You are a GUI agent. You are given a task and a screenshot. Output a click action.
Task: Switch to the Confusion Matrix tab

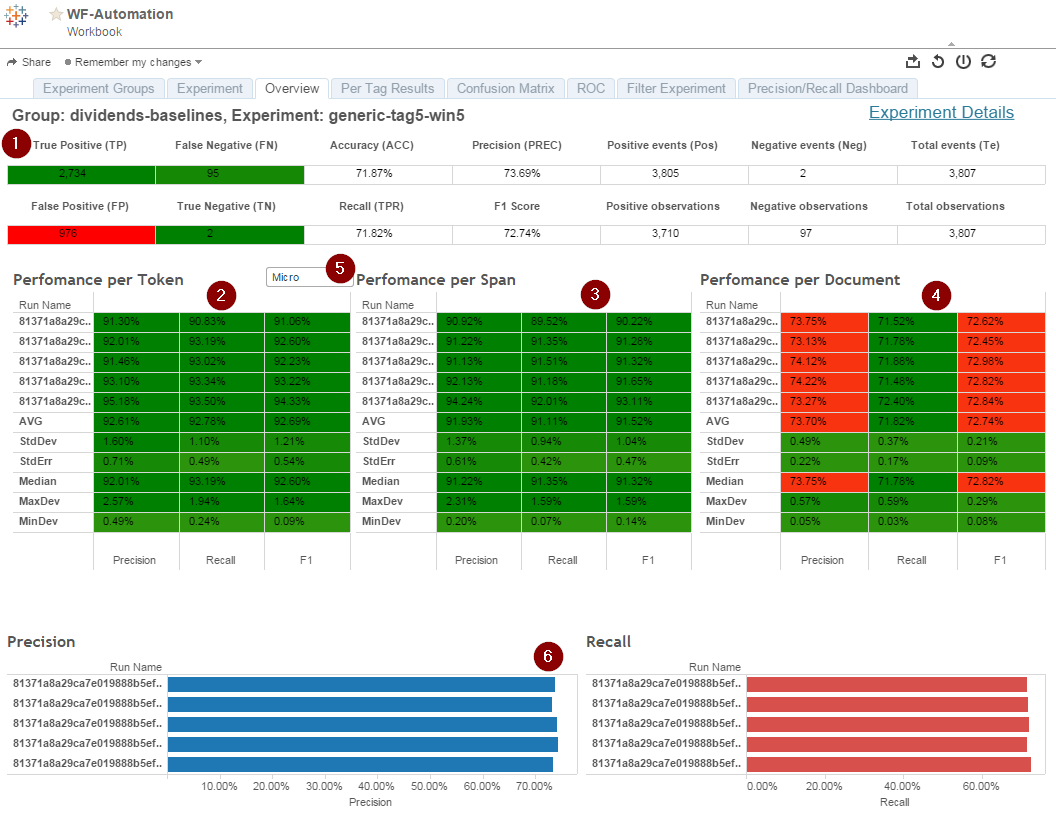tap(505, 88)
